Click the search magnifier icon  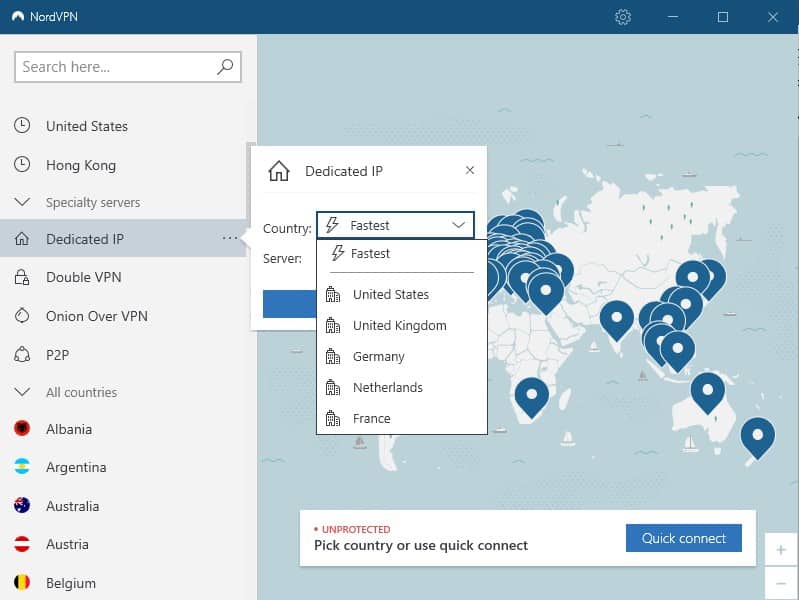[x=225, y=67]
